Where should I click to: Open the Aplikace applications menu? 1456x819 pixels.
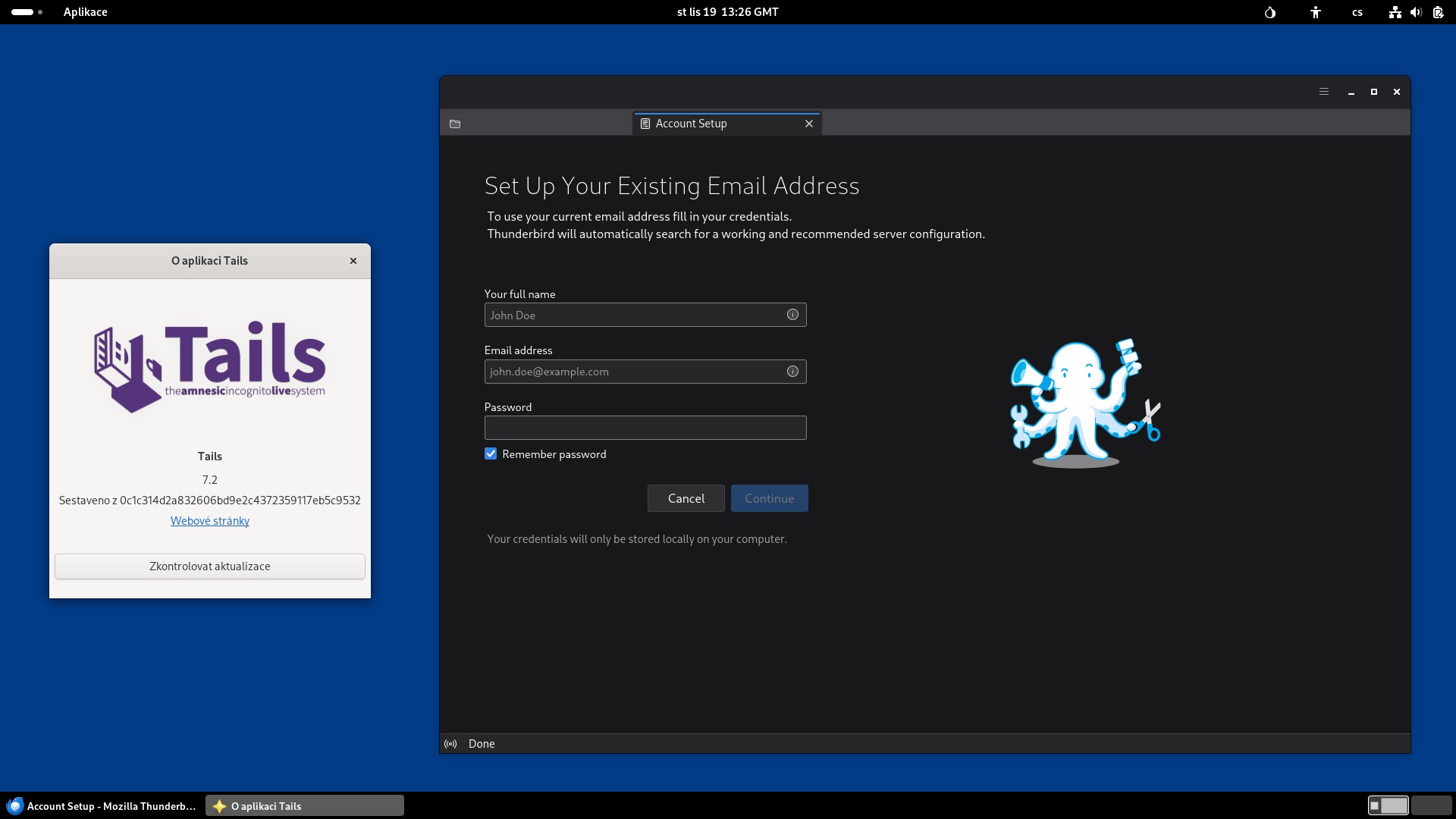pyautogui.click(x=85, y=12)
